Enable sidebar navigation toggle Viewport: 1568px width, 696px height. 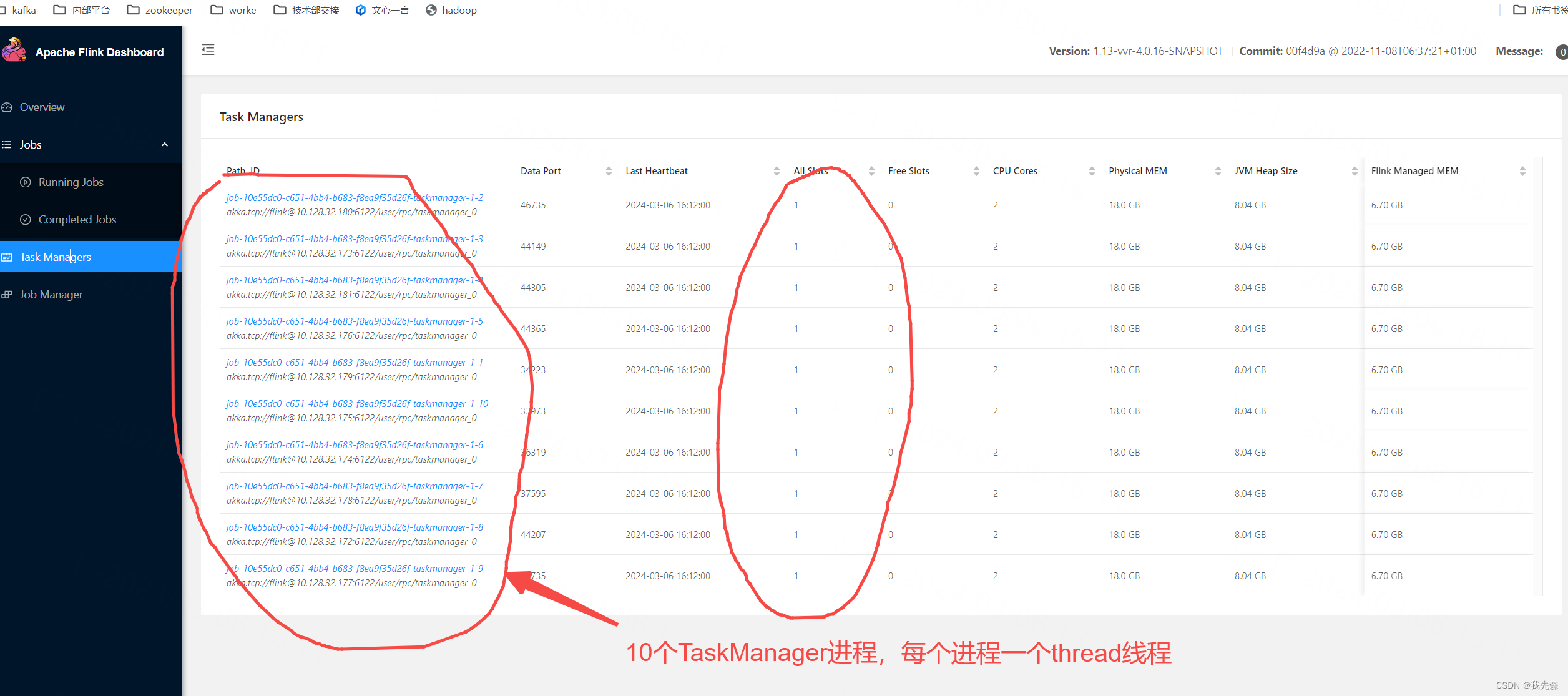208,50
